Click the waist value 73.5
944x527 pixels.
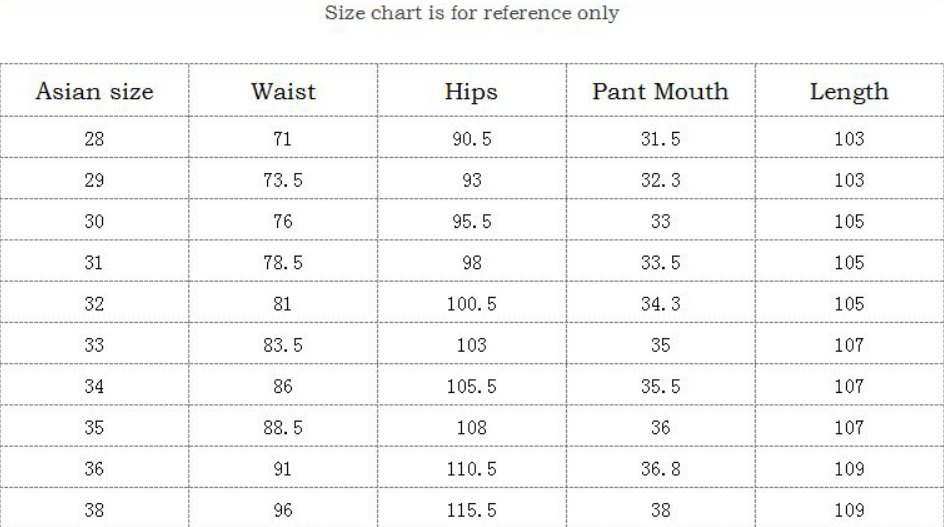(x=283, y=180)
